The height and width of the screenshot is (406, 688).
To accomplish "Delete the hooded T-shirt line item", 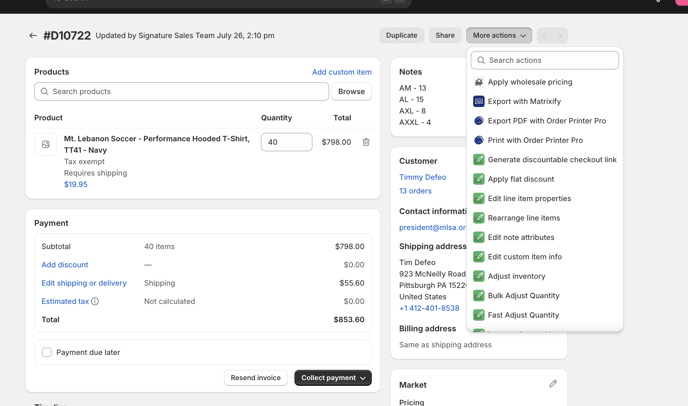I will pos(366,142).
